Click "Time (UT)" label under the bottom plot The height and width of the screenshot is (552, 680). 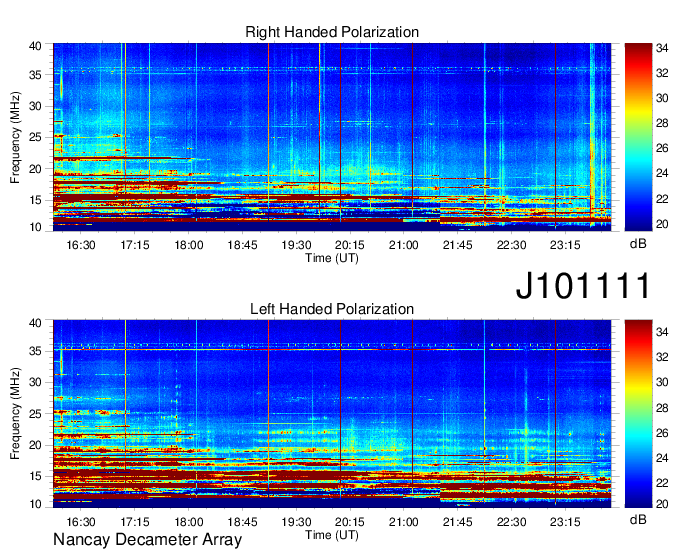pos(332,535)
